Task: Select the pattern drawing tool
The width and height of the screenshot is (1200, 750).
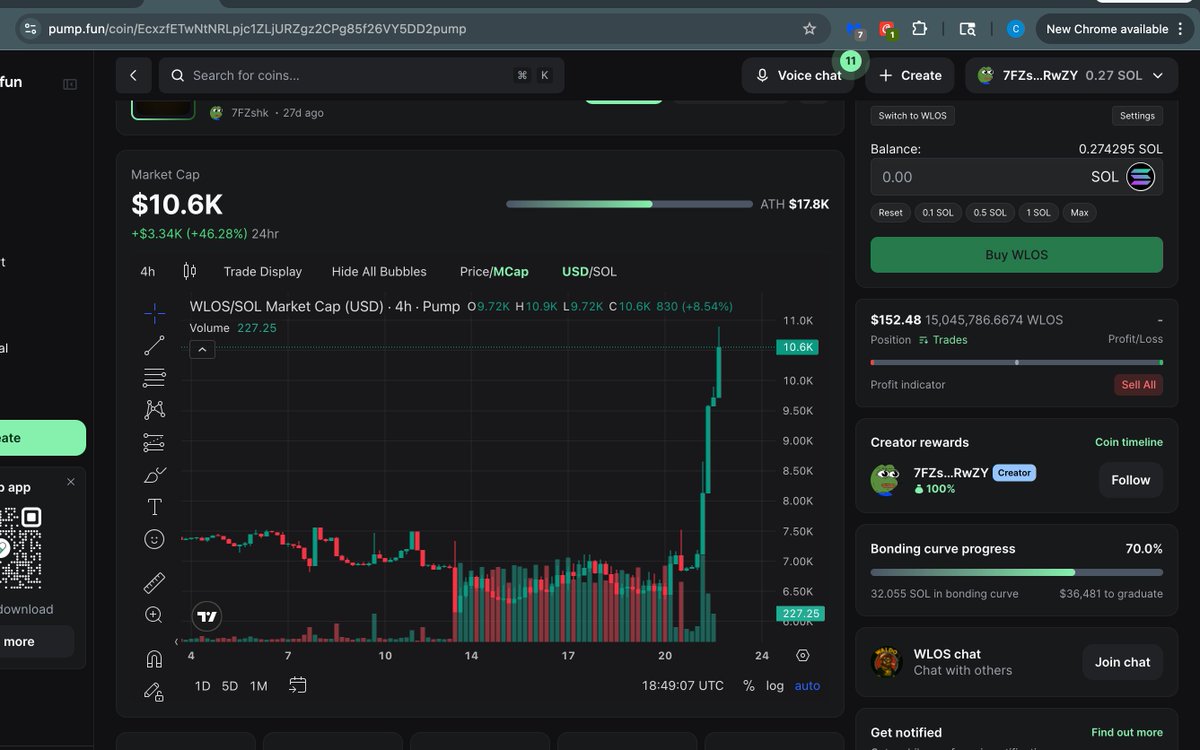Action: [154, 410]
